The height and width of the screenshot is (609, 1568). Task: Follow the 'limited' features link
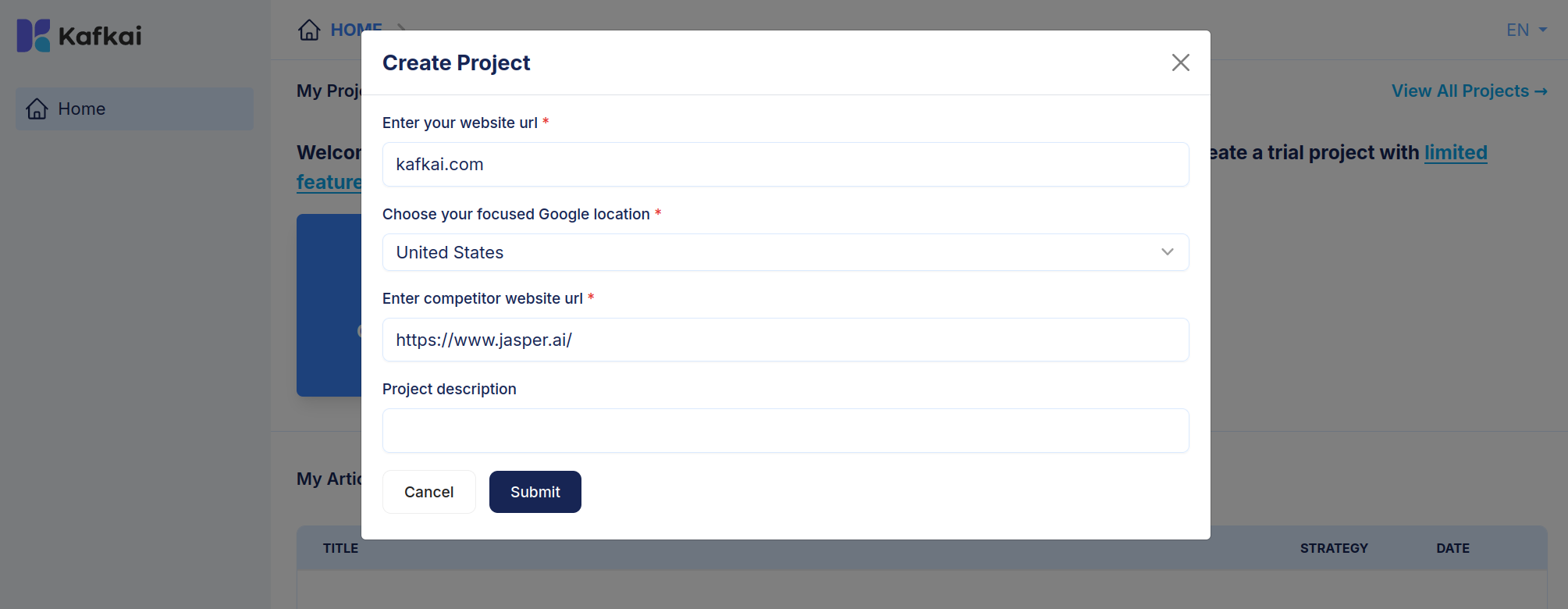click(1456, 152)
